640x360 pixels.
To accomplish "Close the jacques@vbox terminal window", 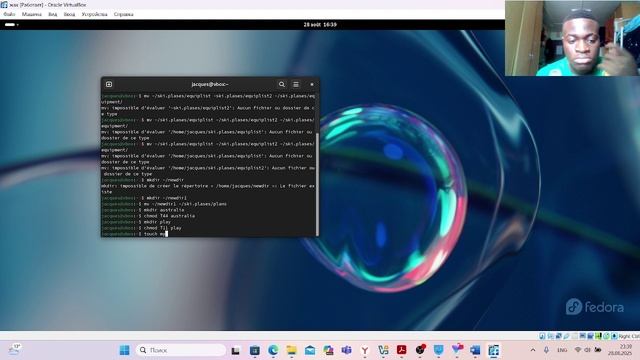I will (312, 84).
